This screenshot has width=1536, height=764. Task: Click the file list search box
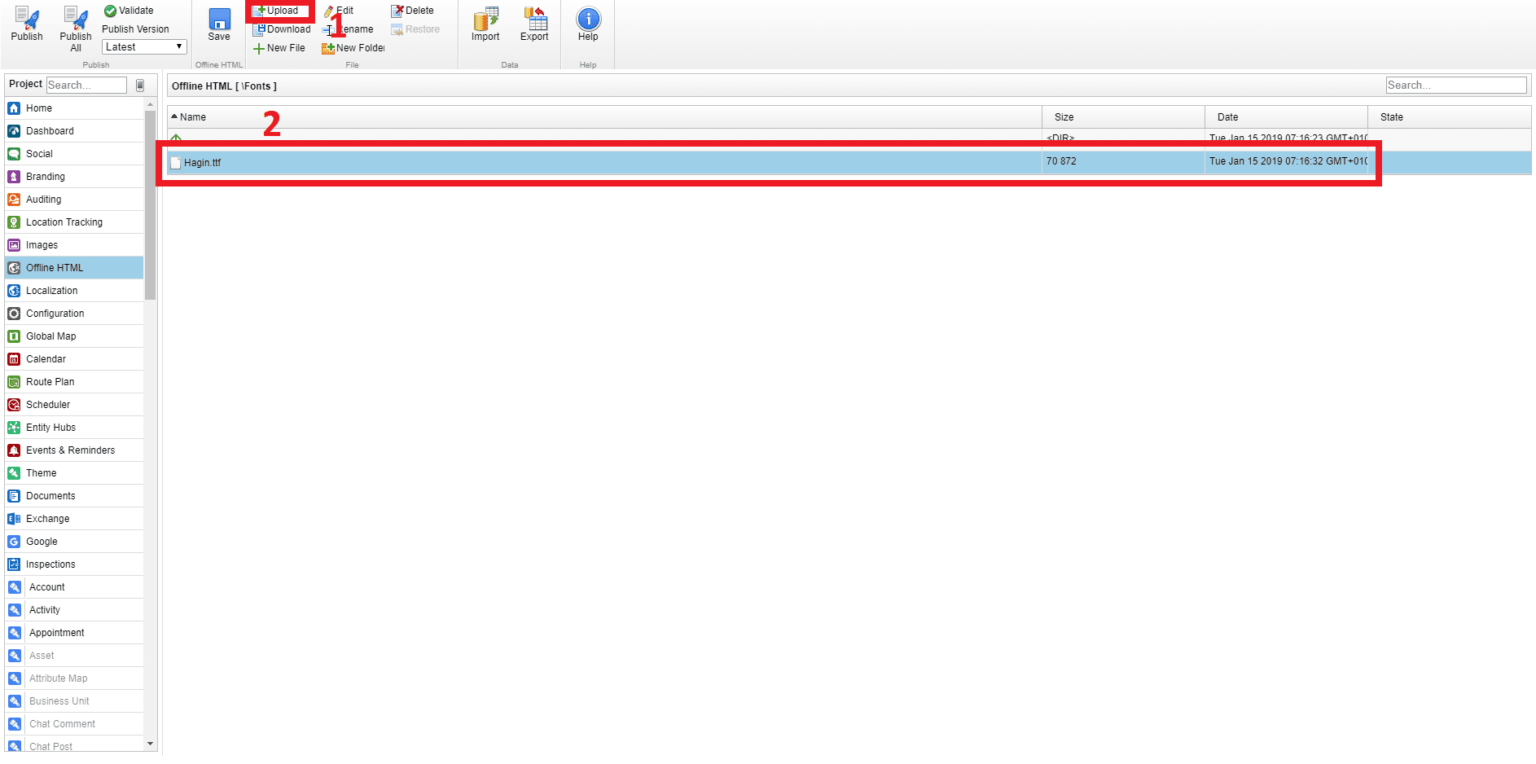1456,86
